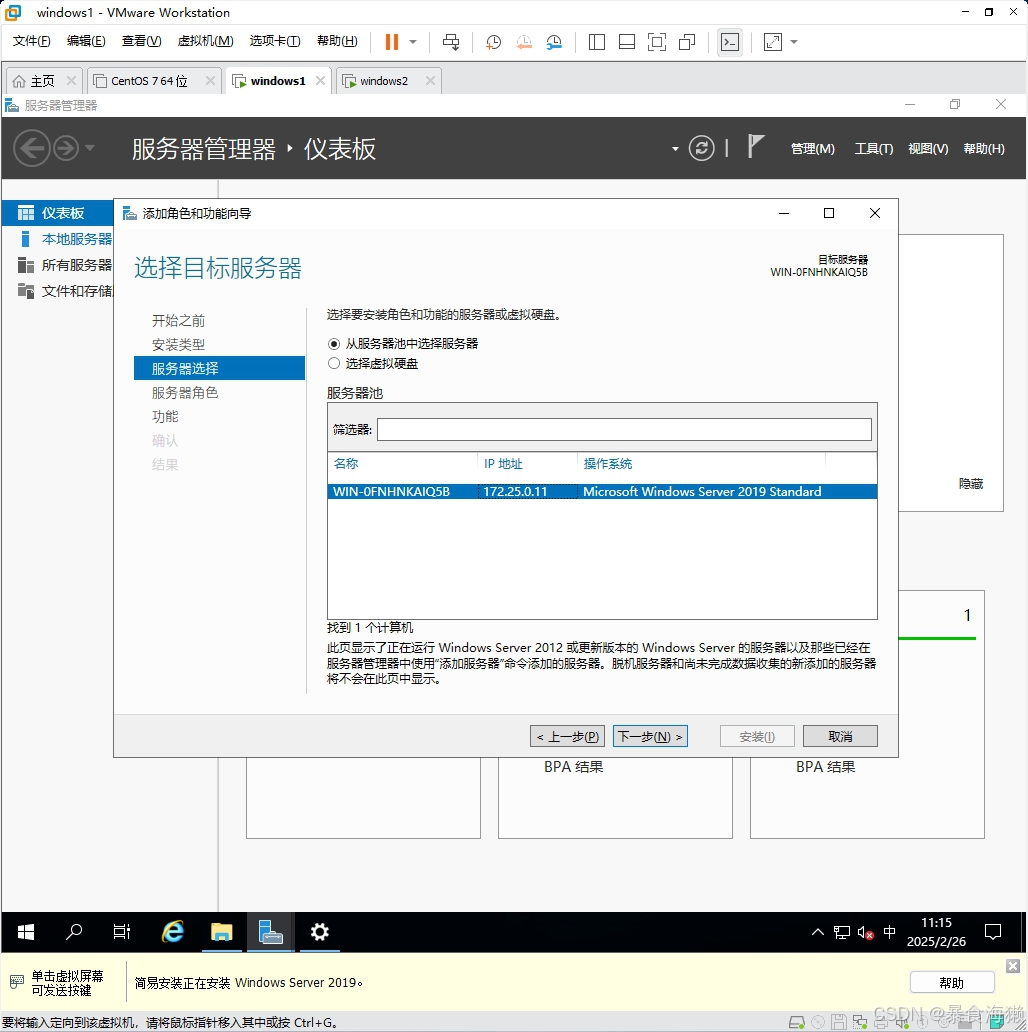
Task: Select 从服务器池中选择服务器 radio button
Action: 334,344
